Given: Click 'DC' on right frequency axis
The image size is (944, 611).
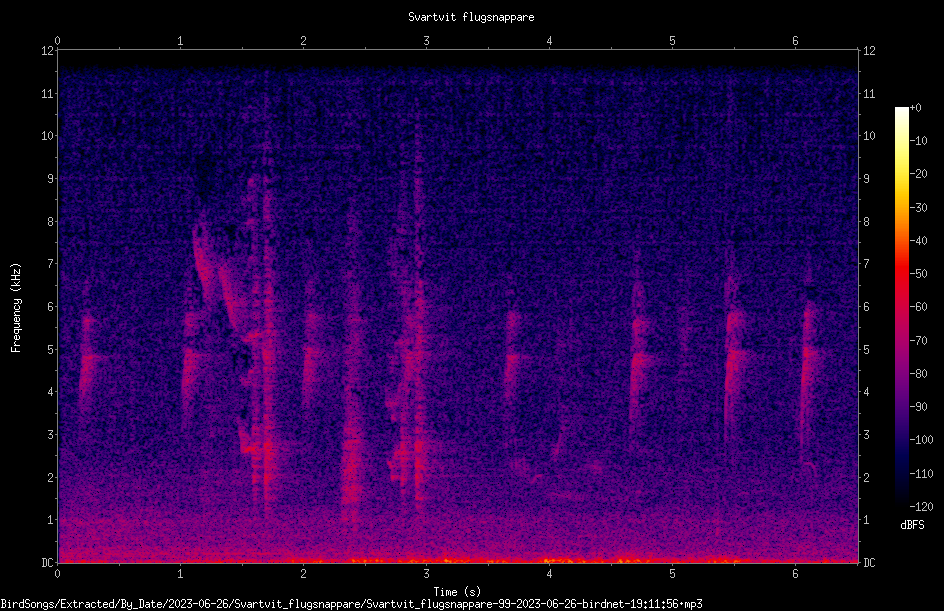Looking at the screenshot, I should 869,563.
